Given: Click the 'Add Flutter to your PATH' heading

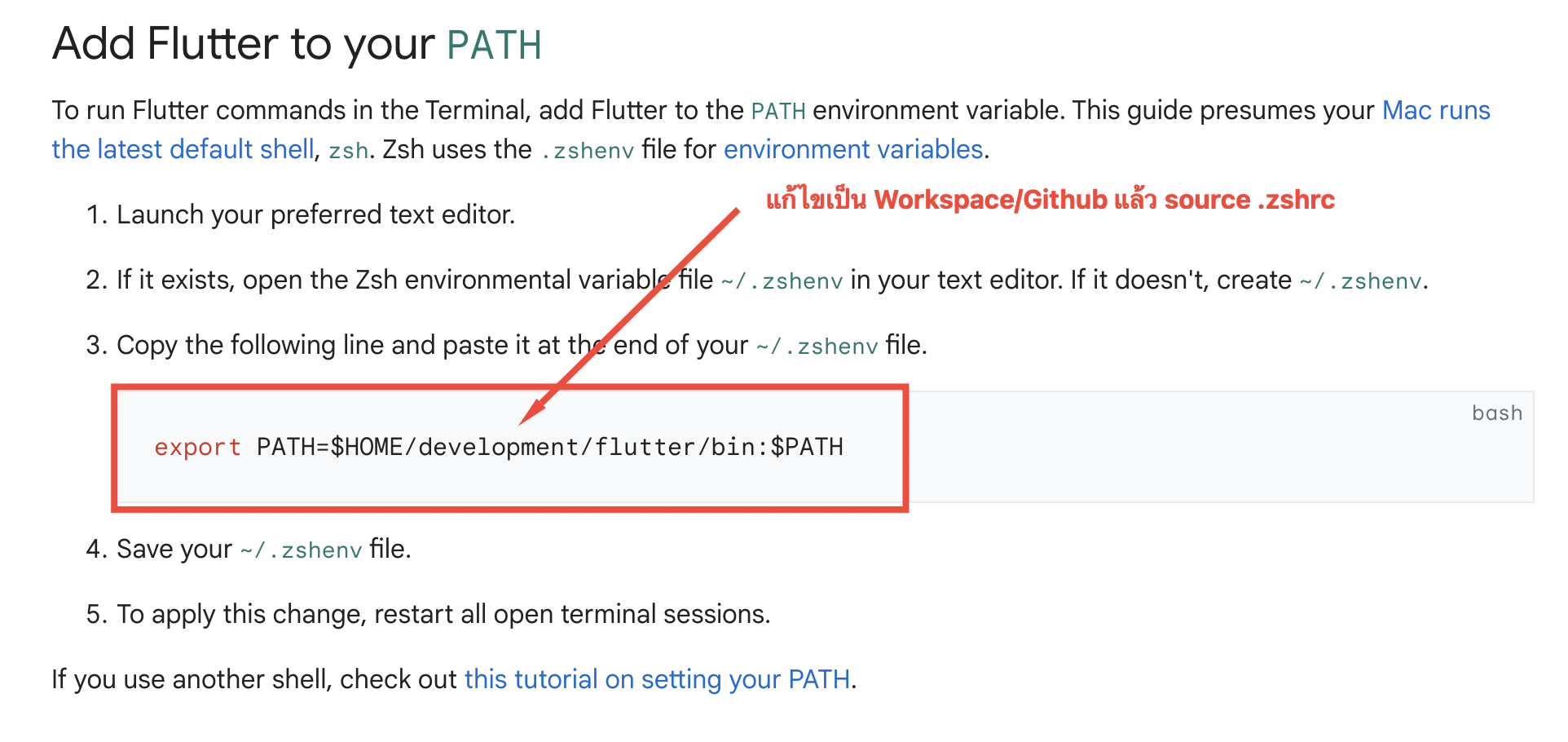Looking at the screenshot, I should pos(297,44).
